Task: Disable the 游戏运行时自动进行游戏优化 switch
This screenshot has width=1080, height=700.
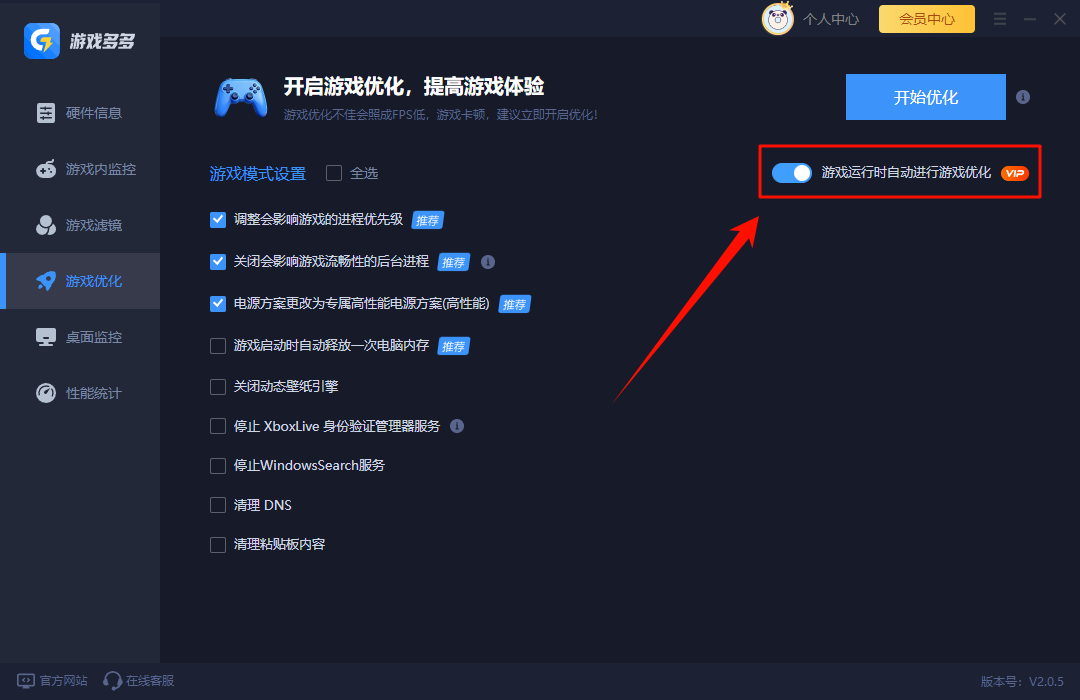Action: [x=791, y=173]
